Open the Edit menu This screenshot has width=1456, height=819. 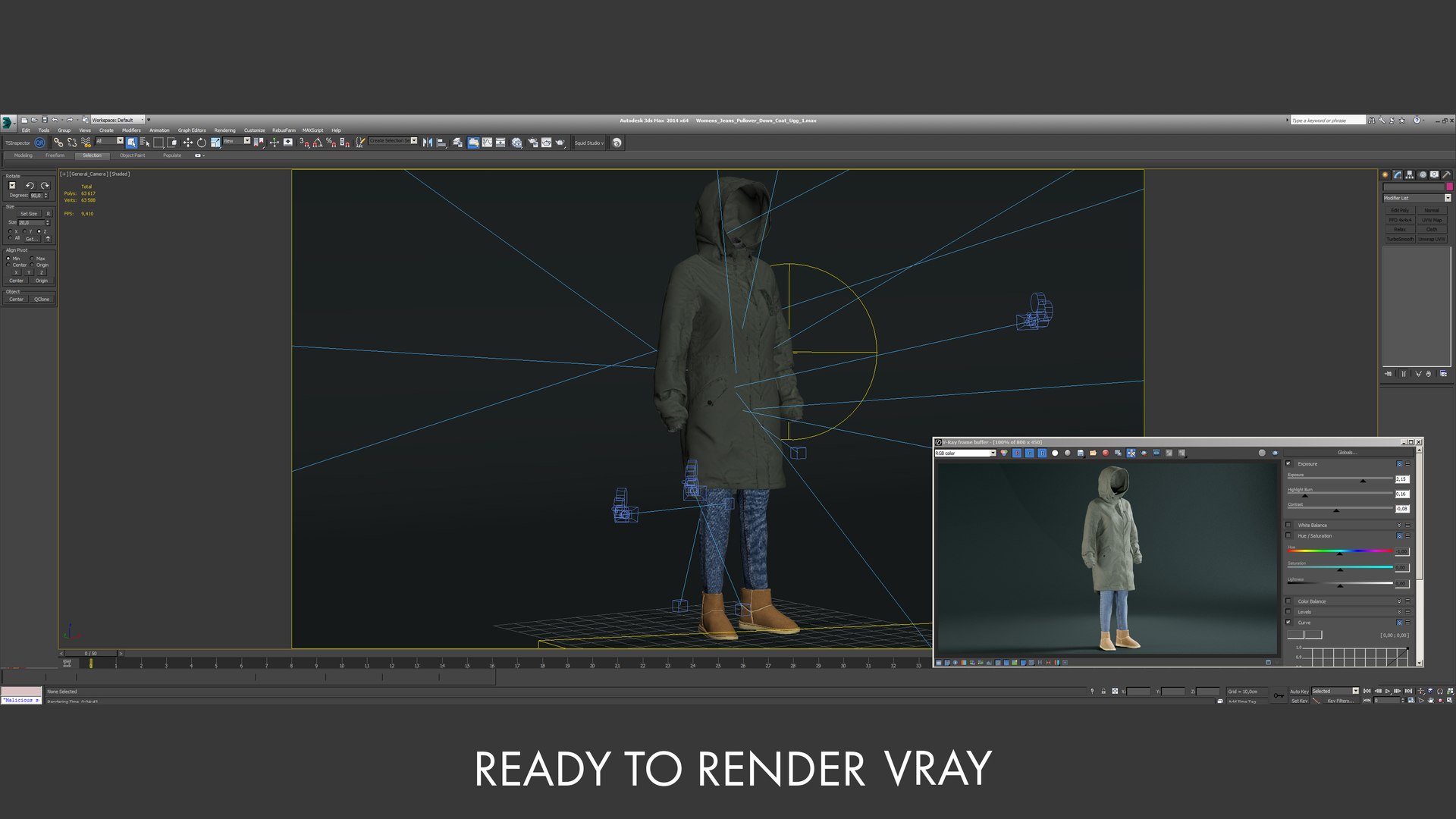(x=26, y=130)
